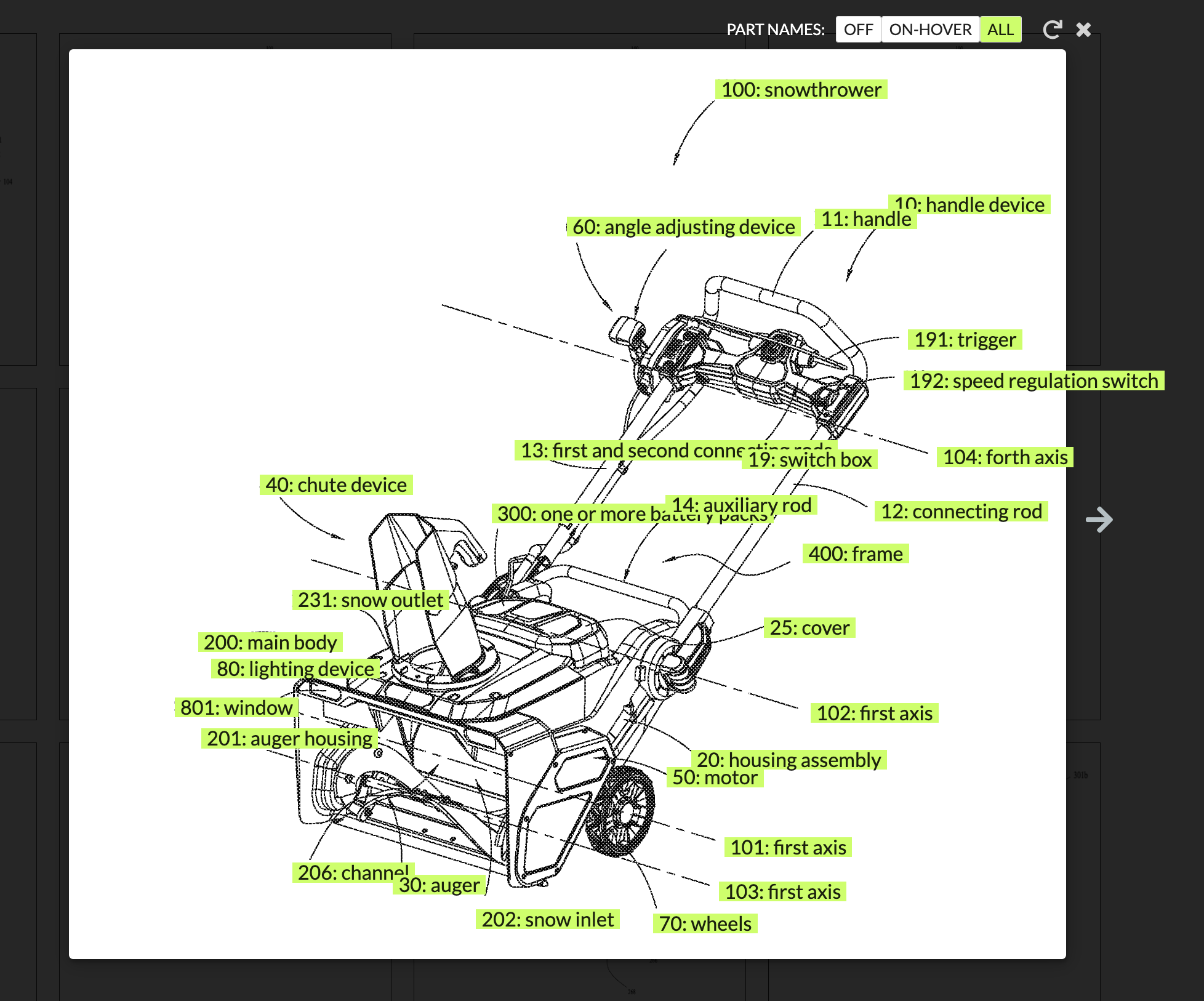
Task: Select '192: speed regulation switch' label
Action: point(1033,381)
